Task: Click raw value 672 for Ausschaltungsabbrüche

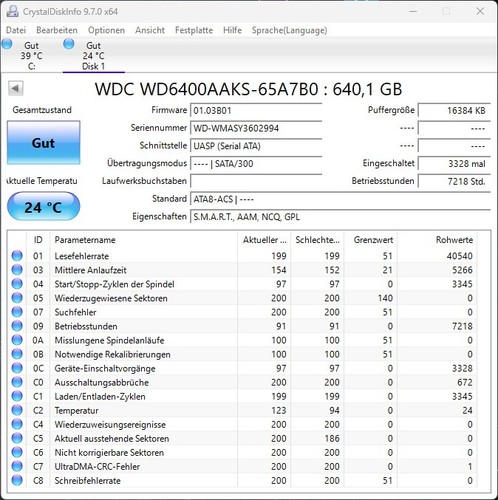Action: pos(465,382)
